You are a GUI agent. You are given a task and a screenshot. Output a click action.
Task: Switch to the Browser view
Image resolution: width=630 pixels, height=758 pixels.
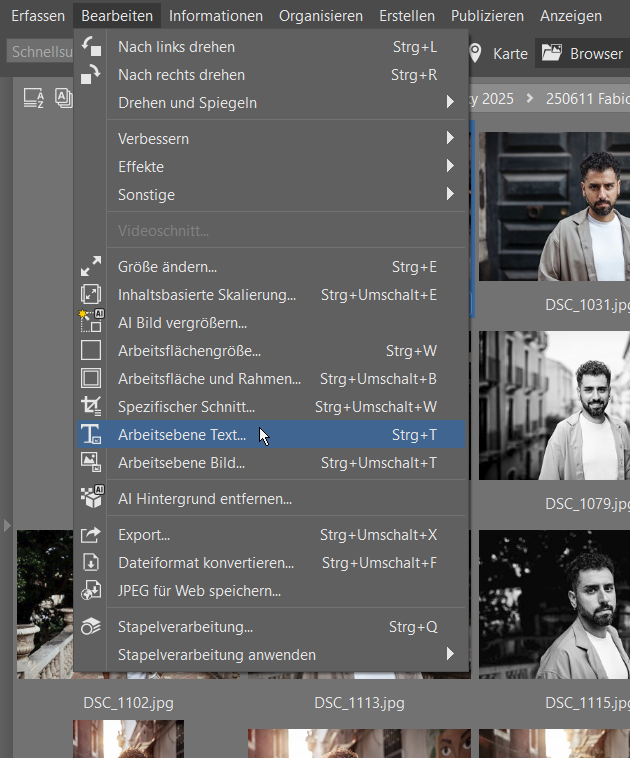[583, 54]
